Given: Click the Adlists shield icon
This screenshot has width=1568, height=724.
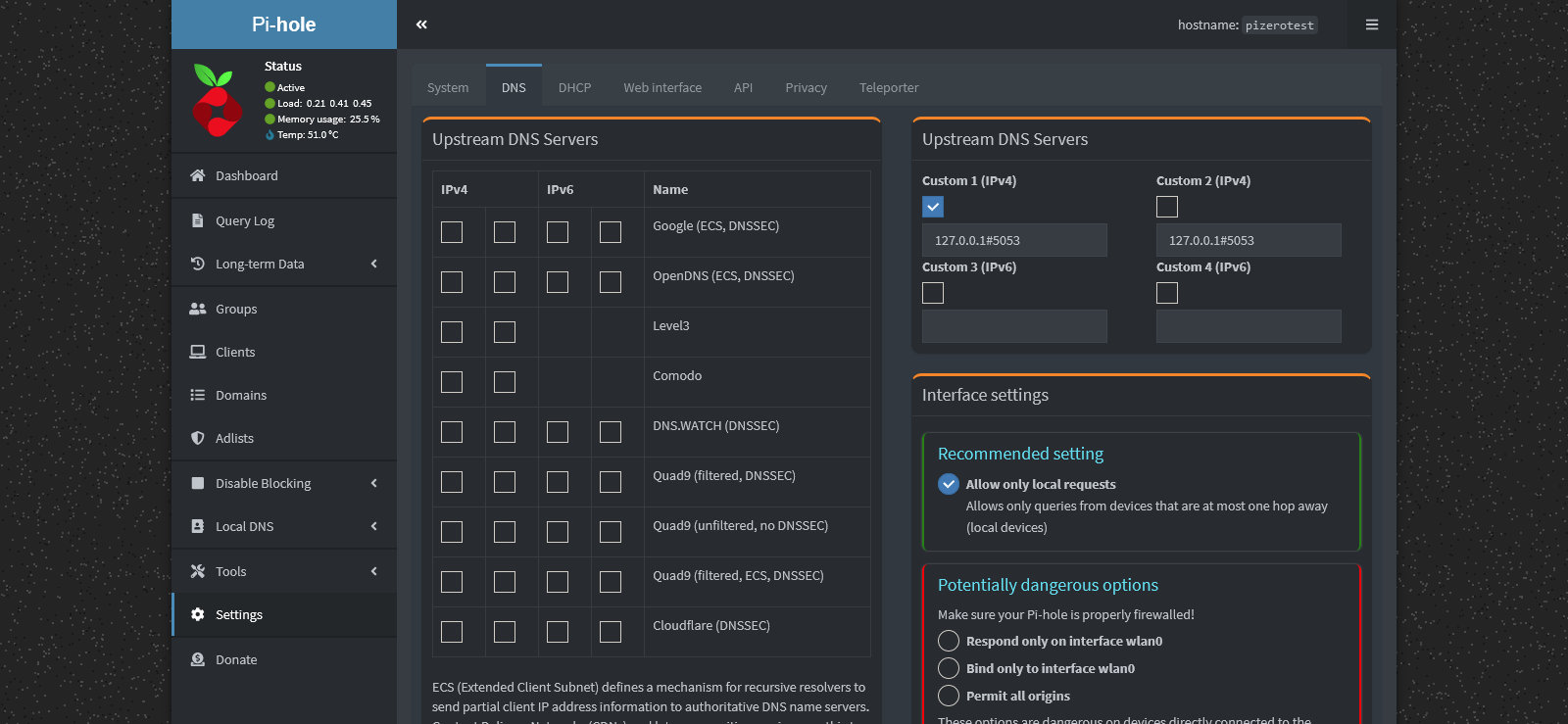Looking at the screenshot, I should coord(197,438).
